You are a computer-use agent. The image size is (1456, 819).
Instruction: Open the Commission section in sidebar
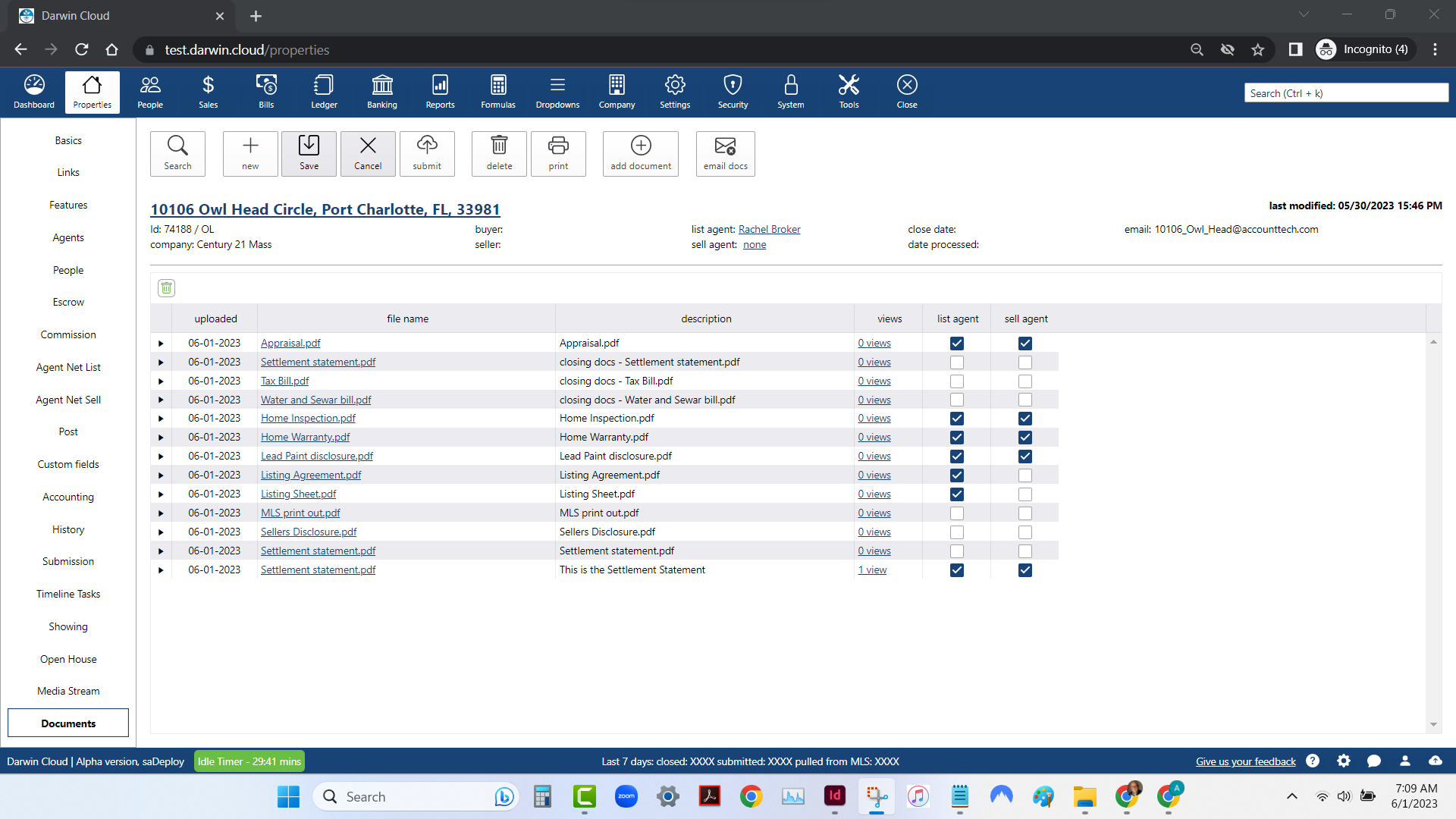(x=68, y=335)
